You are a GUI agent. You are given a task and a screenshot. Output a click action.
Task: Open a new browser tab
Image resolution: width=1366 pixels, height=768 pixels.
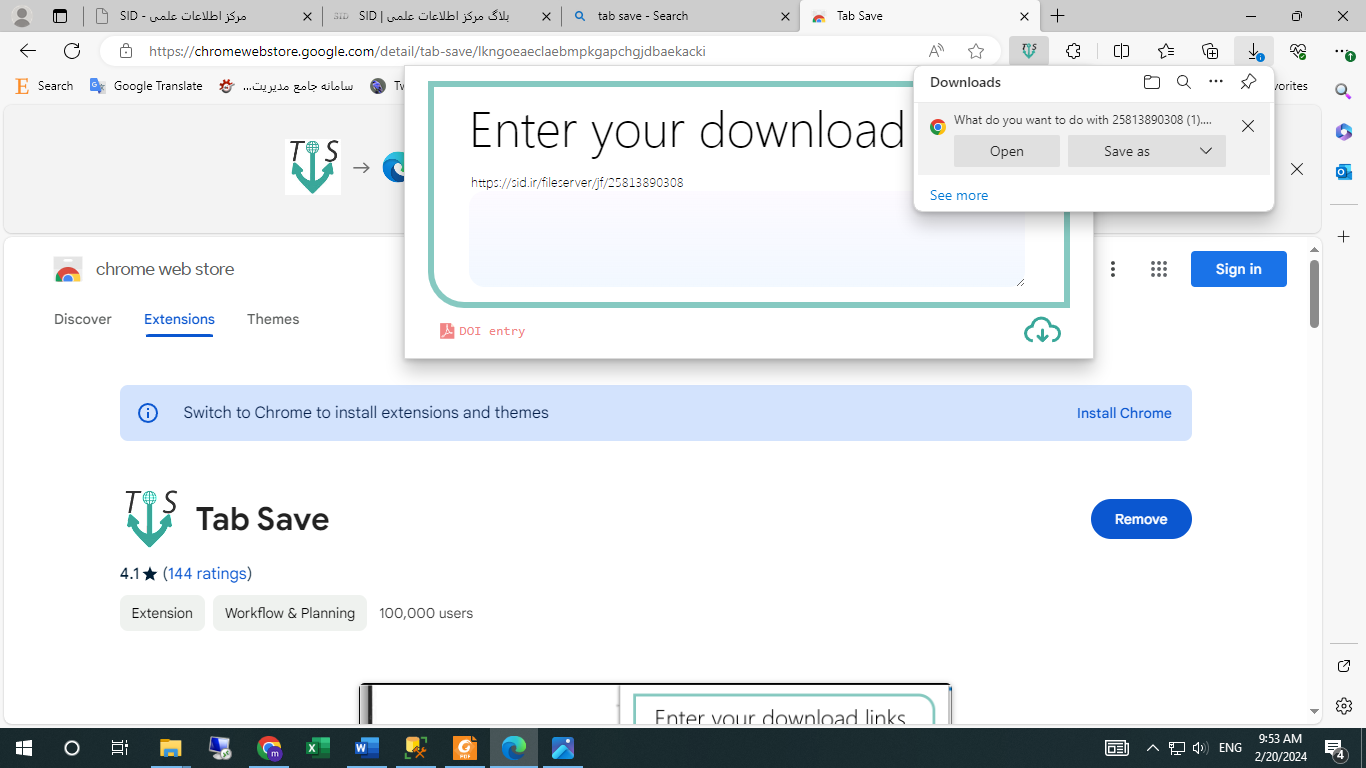coord(1057,16)
